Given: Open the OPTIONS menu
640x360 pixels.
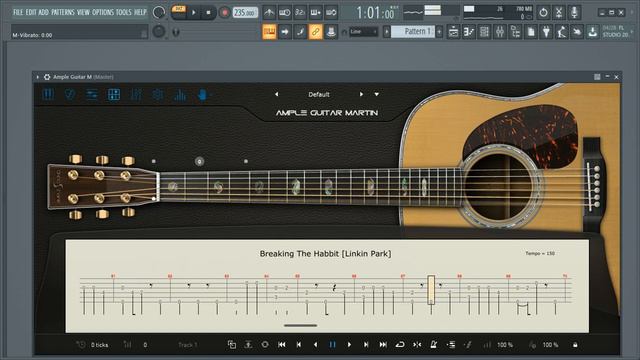Looking at the screenshot, I should coord(103,12).
